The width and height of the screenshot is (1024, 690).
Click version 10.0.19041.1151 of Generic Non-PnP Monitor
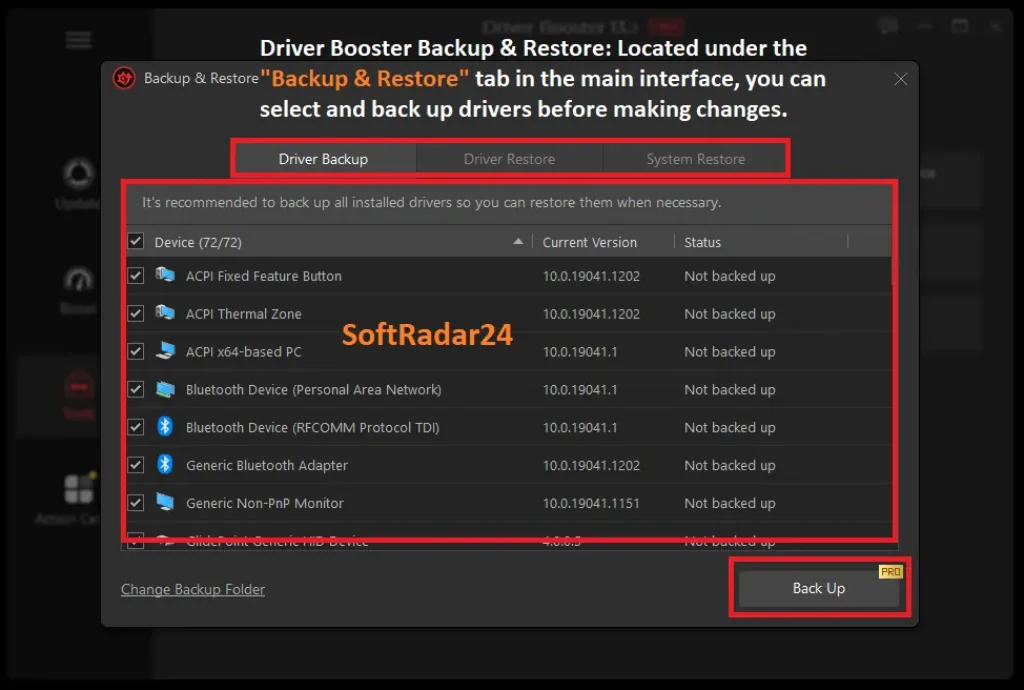click(591, 503)
